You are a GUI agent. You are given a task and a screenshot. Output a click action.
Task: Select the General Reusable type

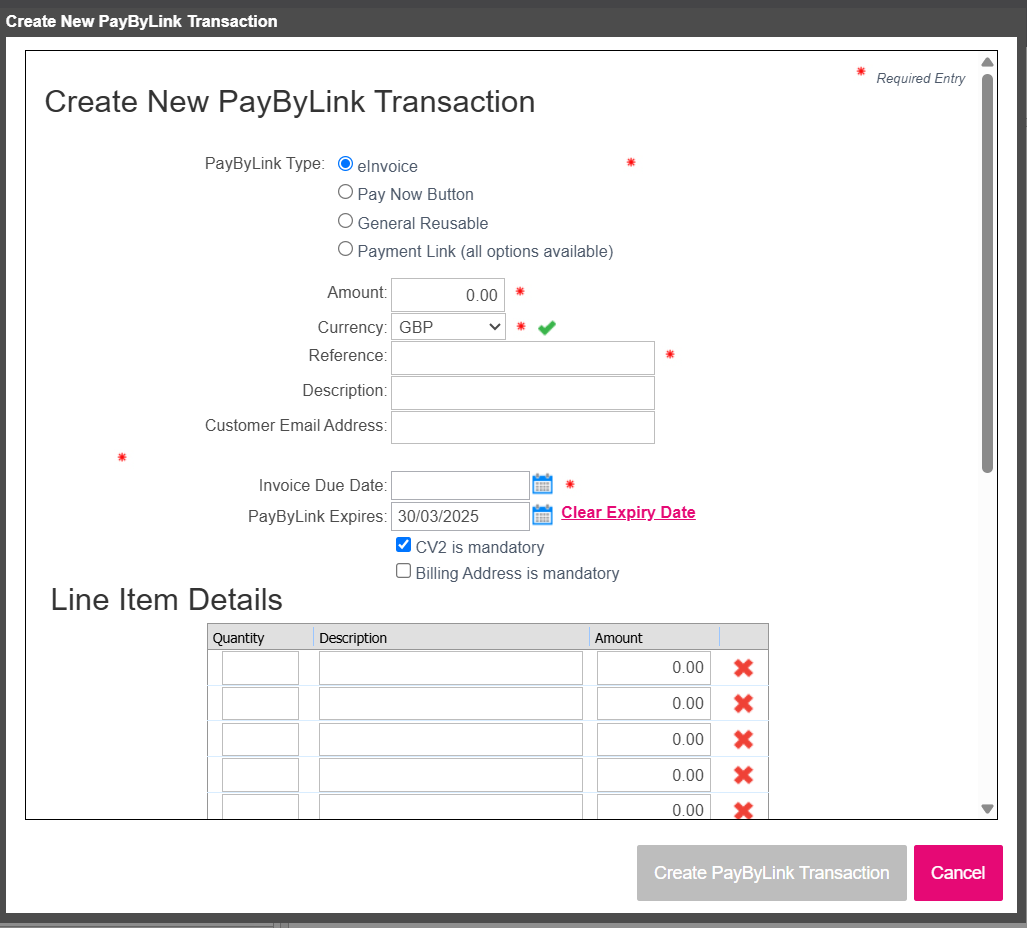coord(345,221)
